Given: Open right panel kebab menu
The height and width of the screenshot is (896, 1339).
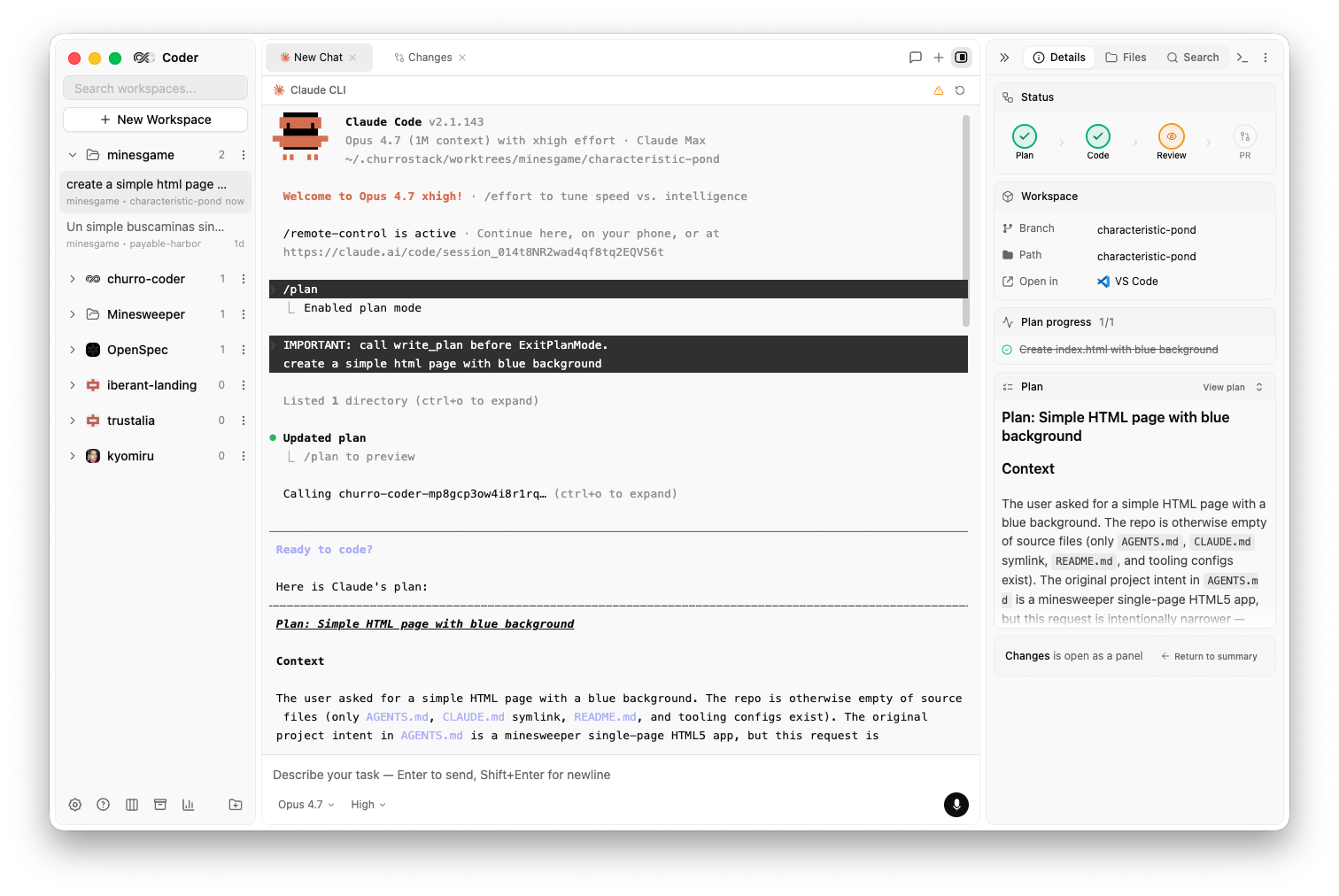Looking at the screenshot, I should pos(1265,58).
